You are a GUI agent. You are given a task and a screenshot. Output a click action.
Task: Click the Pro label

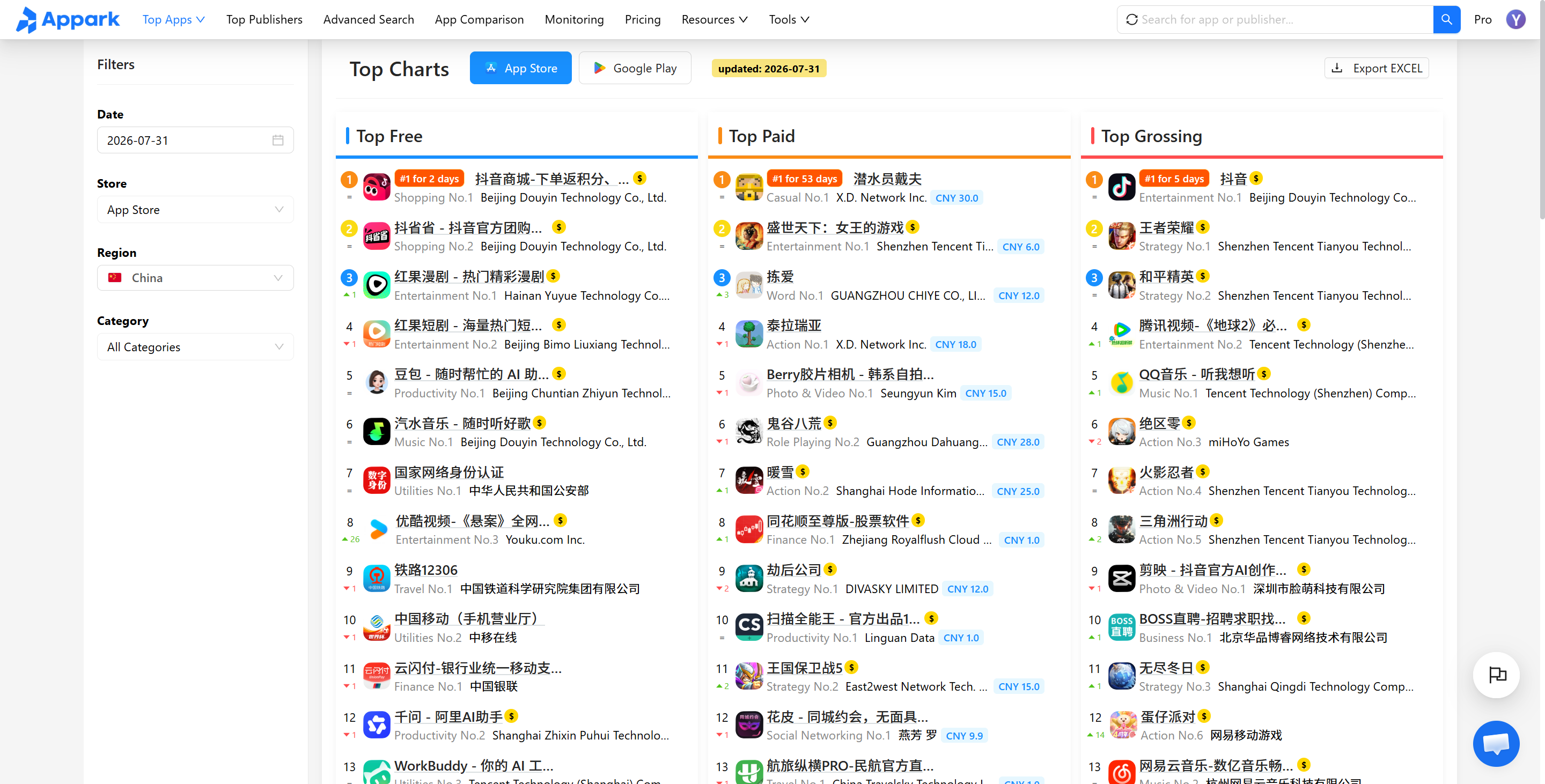[1483, 19]
